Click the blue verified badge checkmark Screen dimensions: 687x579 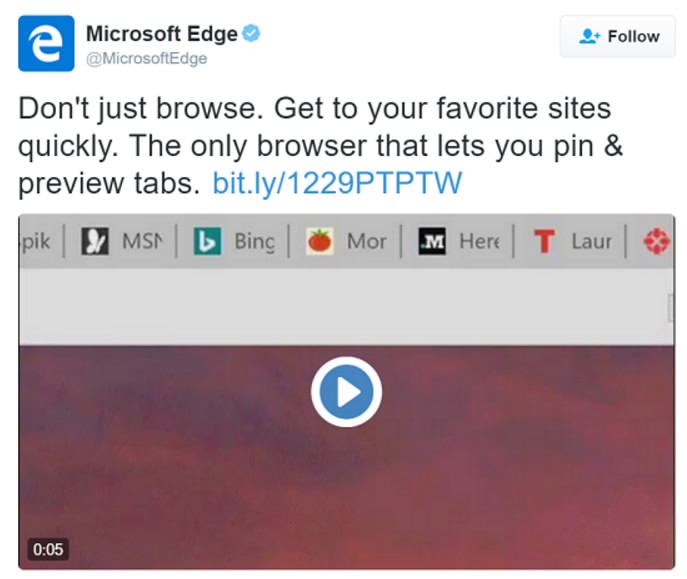tap(252, 34)
